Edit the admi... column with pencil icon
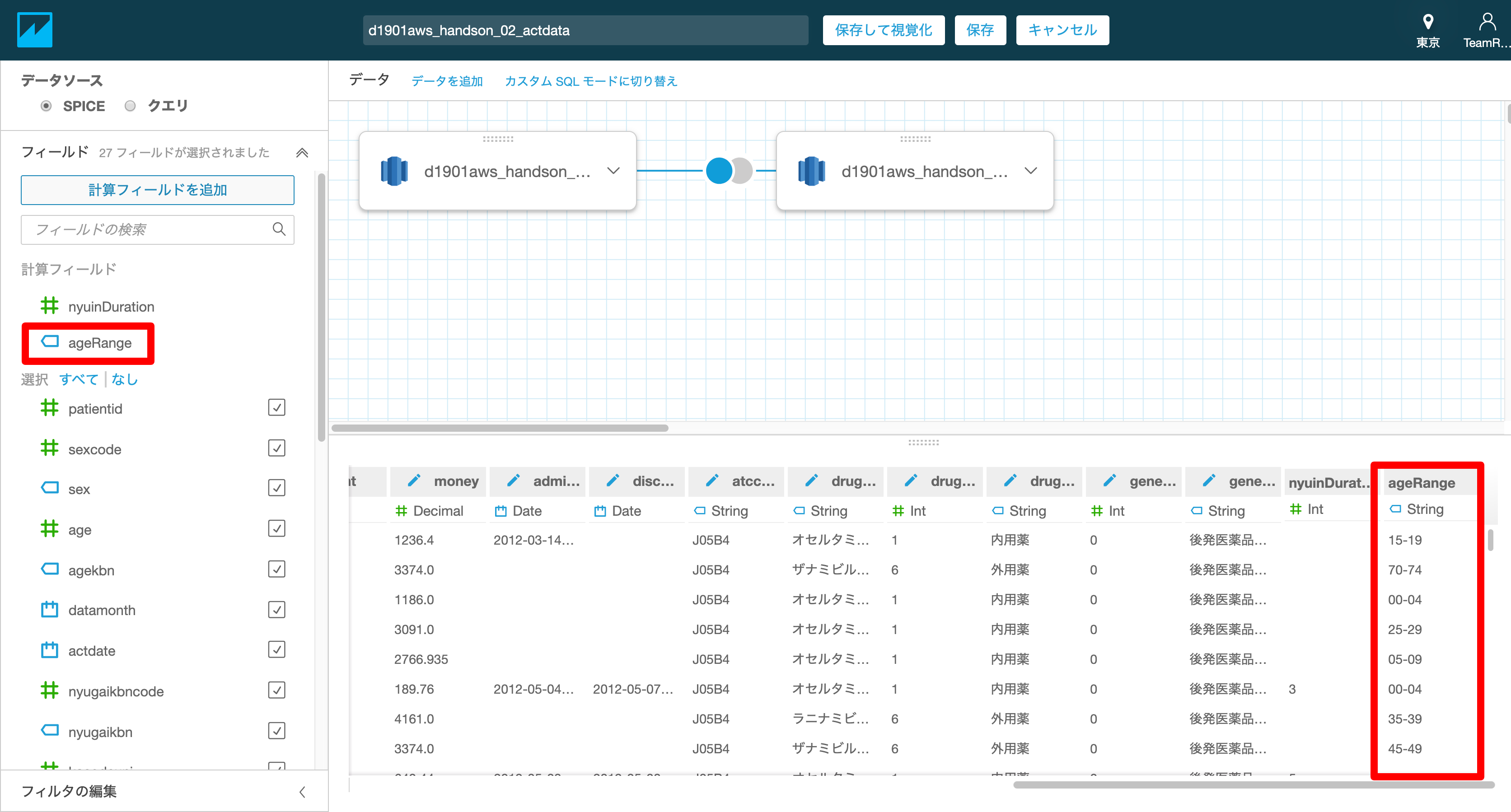 click(513, 481)
